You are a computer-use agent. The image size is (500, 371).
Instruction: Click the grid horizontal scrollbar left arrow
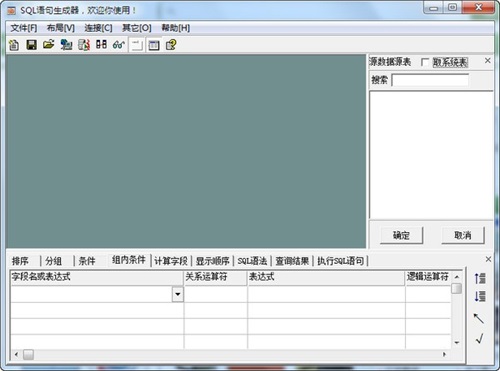(16, 354)
